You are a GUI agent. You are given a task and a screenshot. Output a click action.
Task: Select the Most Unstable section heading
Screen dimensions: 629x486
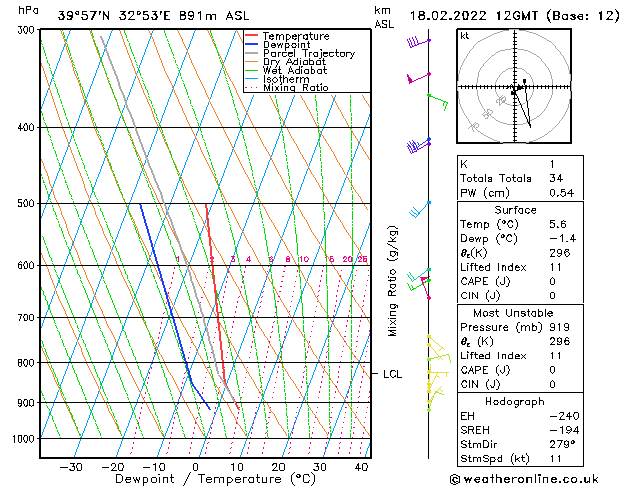point(515,311)
